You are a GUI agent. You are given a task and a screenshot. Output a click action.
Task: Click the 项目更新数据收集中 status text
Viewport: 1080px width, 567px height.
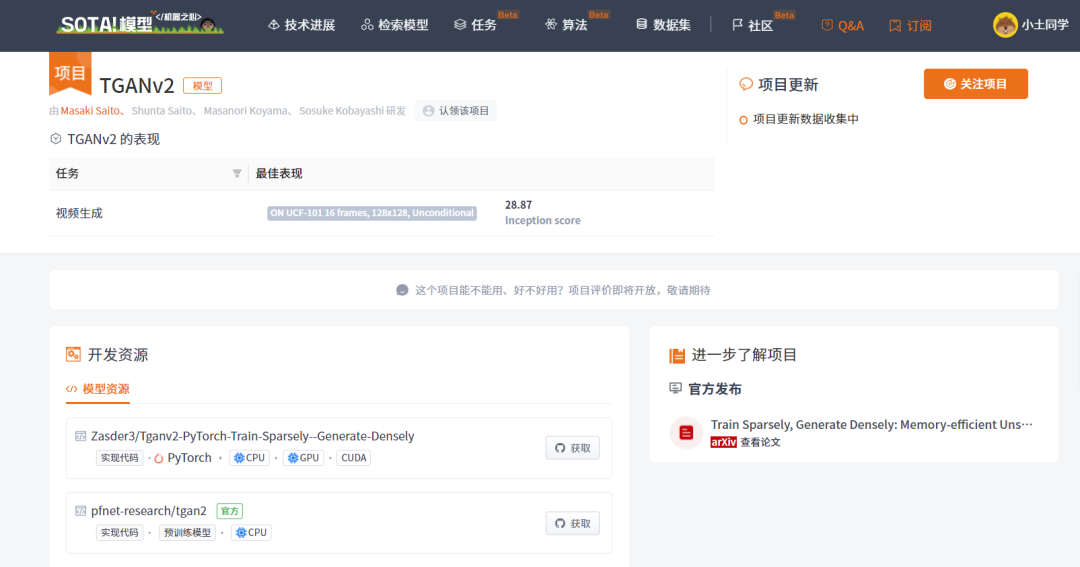point(805,119)
